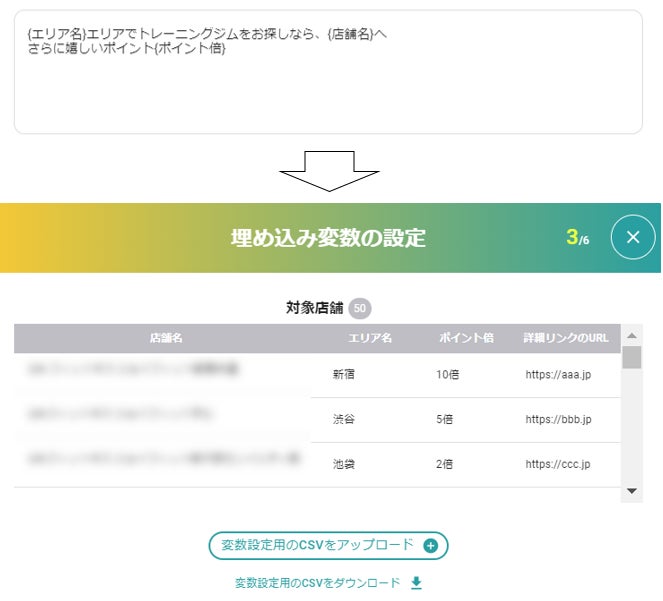Click the large down arrow graphic
This screenshot has height=601, width=663.
point(329,171)
